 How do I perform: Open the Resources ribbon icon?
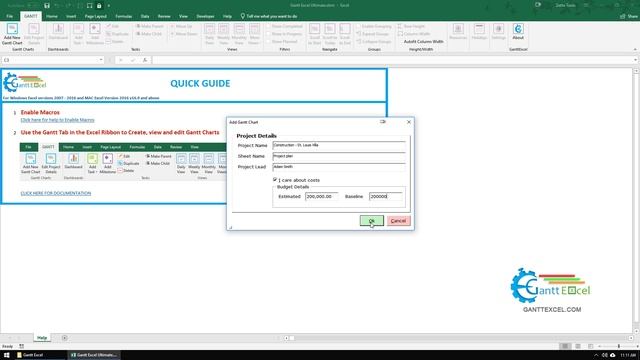pyautogui.click(x=458, y=32)
